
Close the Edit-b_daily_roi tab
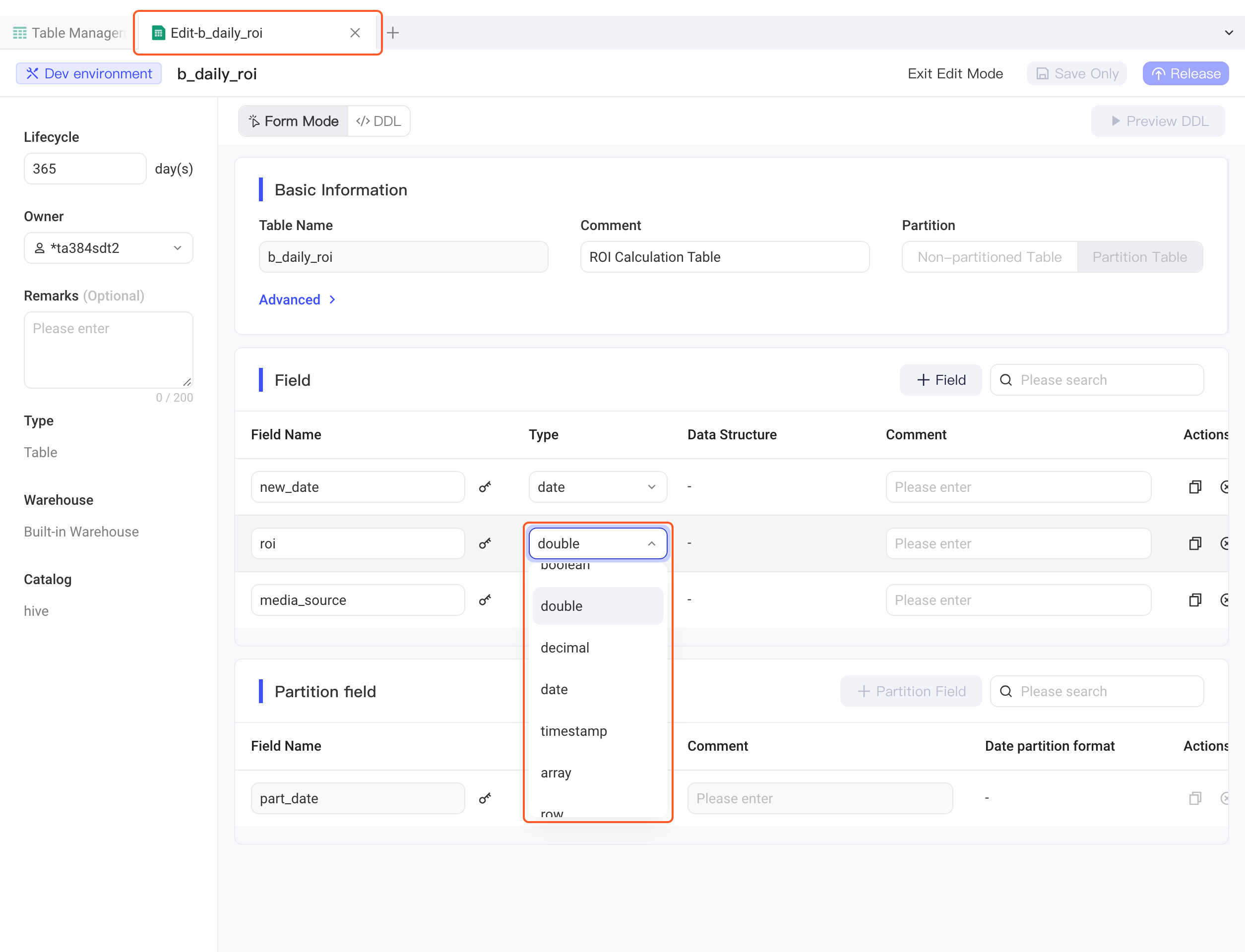[x=355, y=33]
